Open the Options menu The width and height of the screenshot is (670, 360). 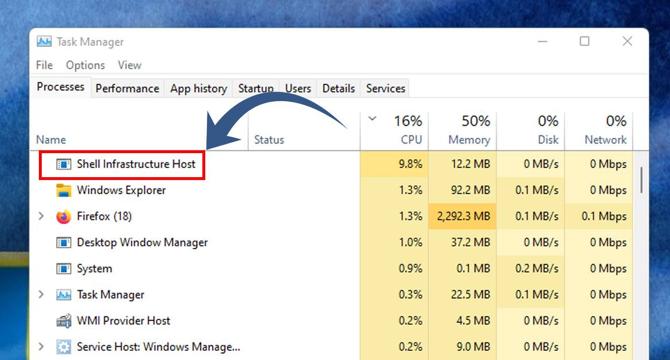(85, 65)
